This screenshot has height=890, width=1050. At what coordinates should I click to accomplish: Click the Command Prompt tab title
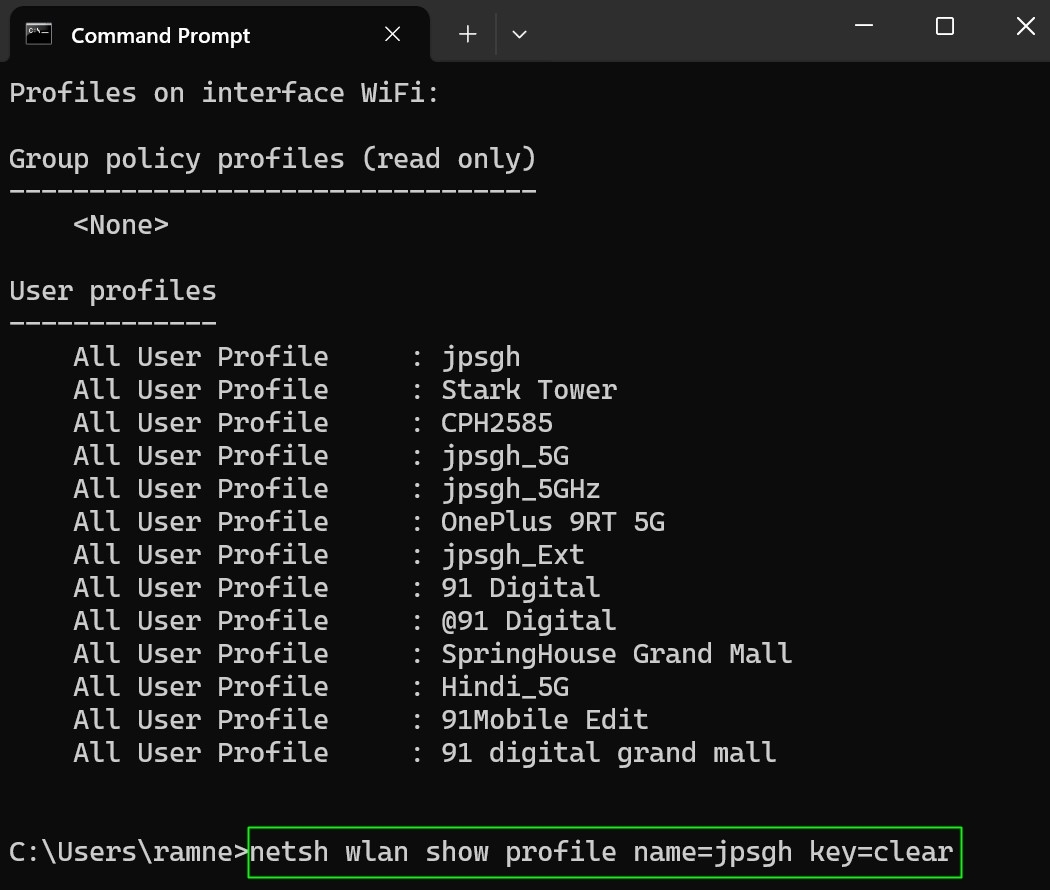click(x=160, y=35)
